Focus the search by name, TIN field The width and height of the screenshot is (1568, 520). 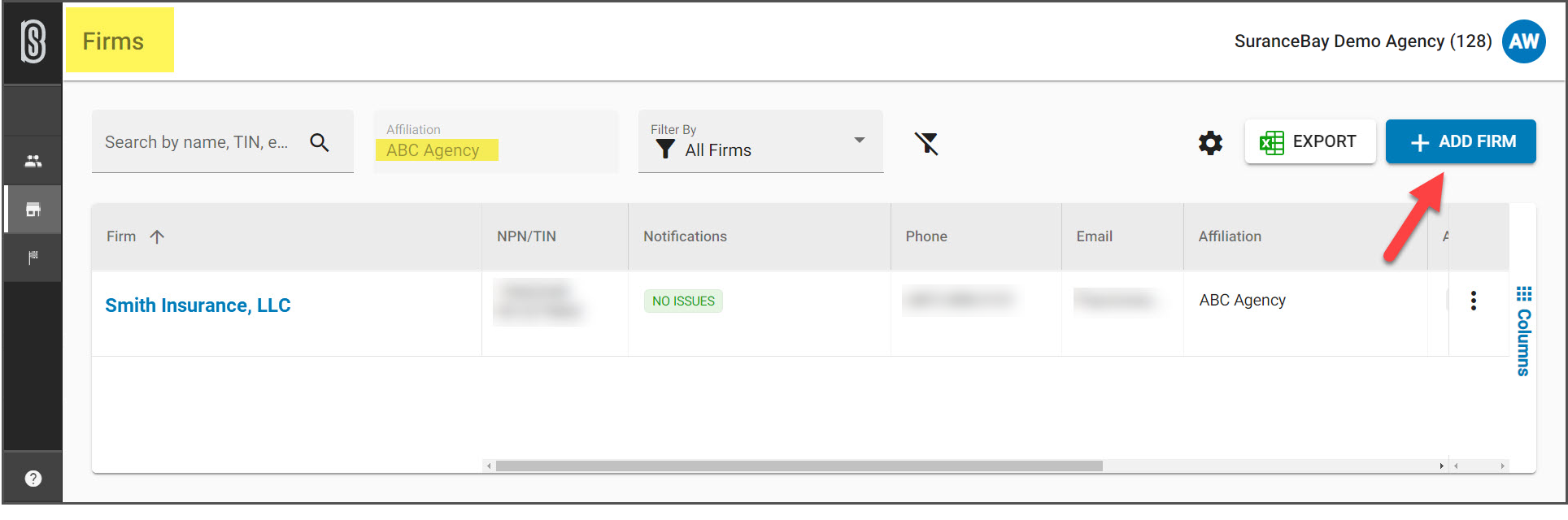point(197,142)
